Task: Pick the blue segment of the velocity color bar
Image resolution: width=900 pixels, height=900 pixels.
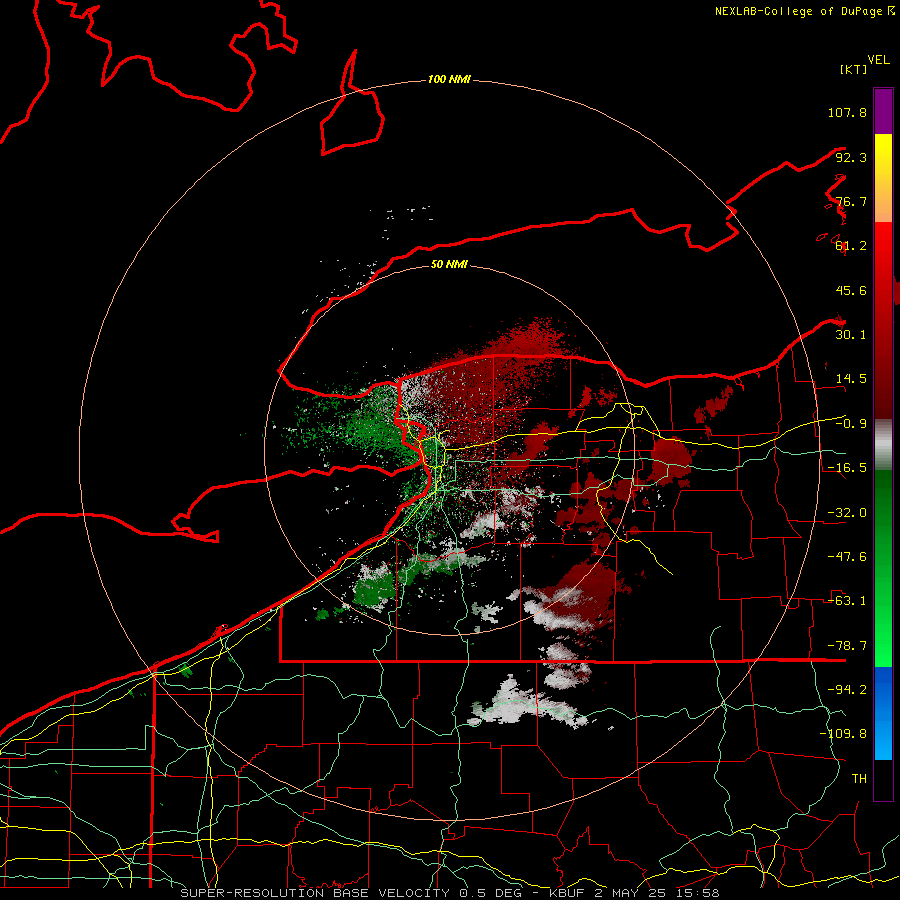Action: point(883,713)
